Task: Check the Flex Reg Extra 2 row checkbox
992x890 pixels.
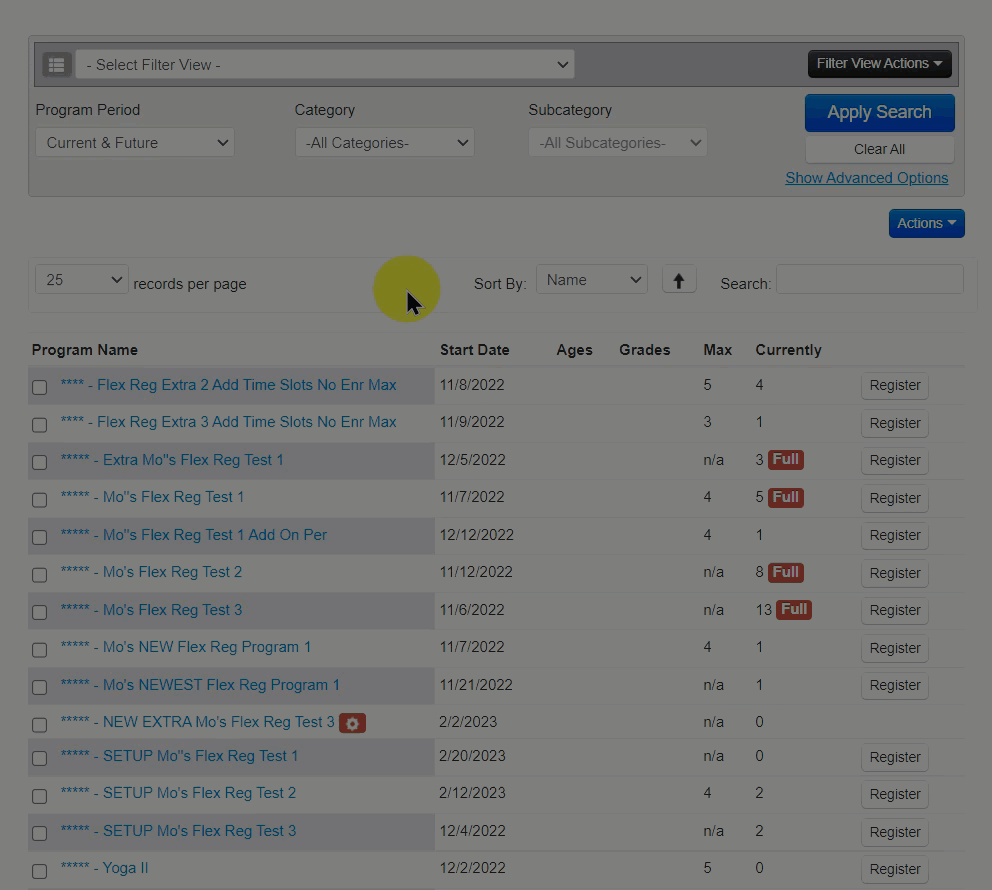Action: [x=40, y=387]
